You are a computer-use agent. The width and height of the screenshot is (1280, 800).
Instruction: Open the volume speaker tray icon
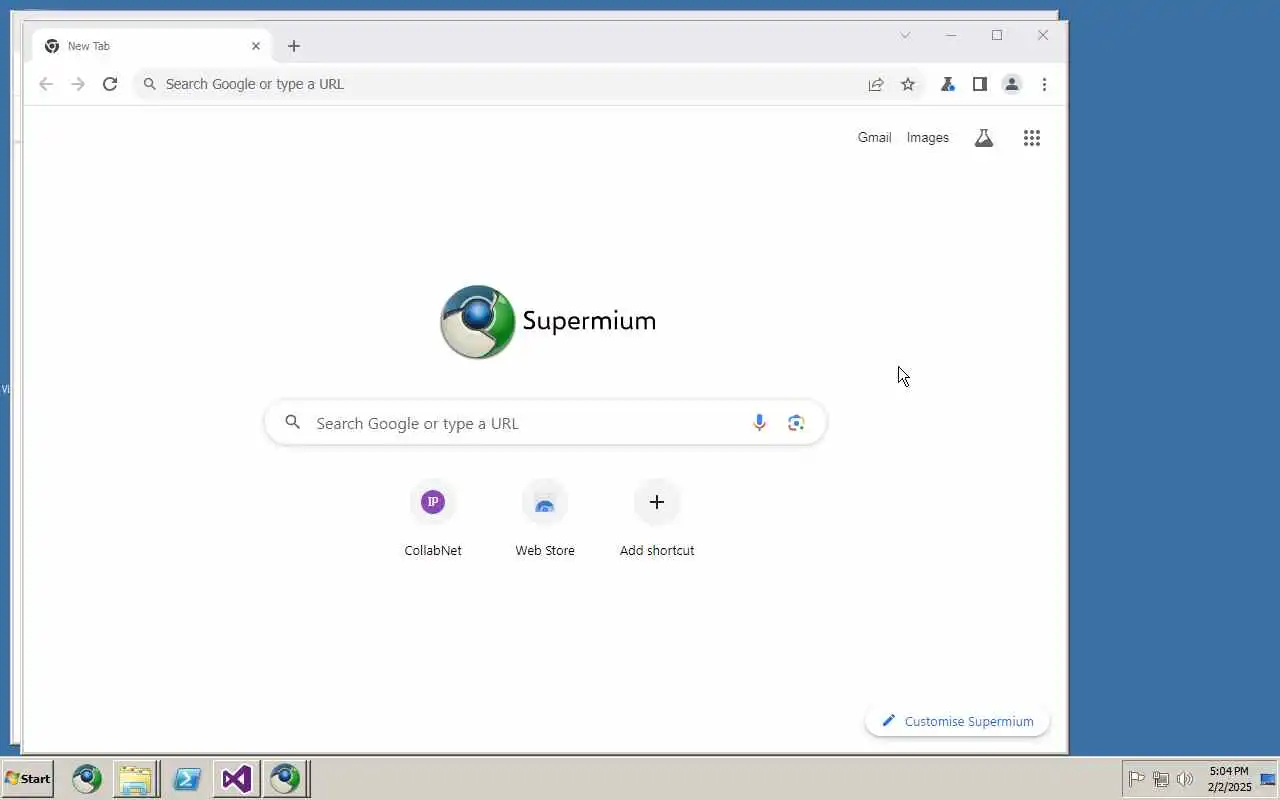1186,779
